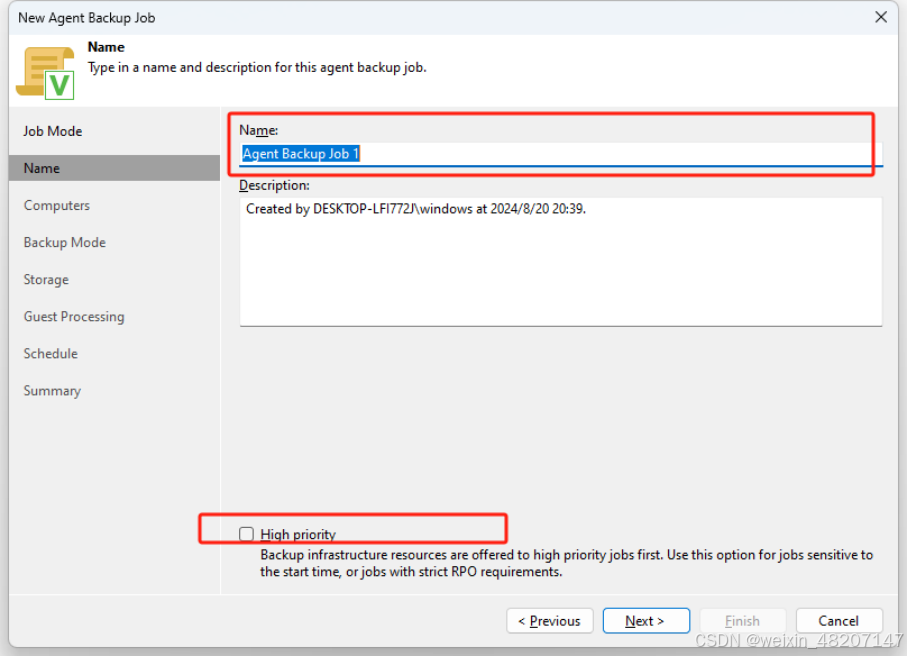The width and height of the screenshot is (908, 656).
Task: Open the Computers step
Action: coord(57,206)
